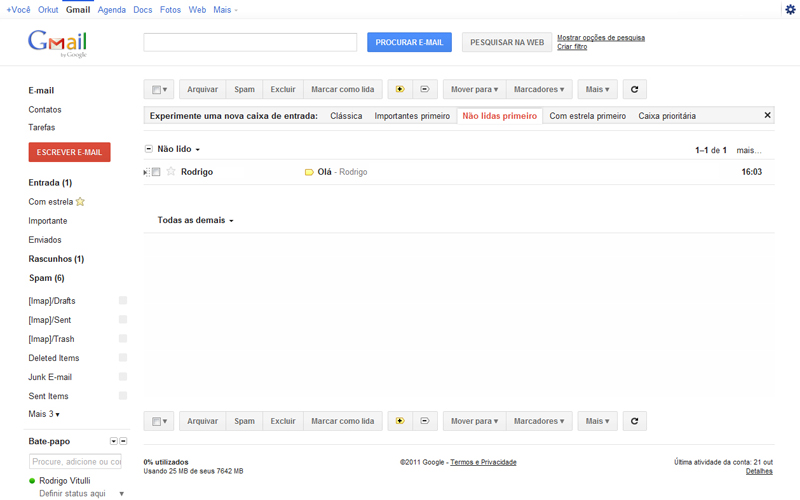The height and width of the screenshot is (500, 800).
Task: Close the inbox style suggestion bar
Action: [767, 115]
